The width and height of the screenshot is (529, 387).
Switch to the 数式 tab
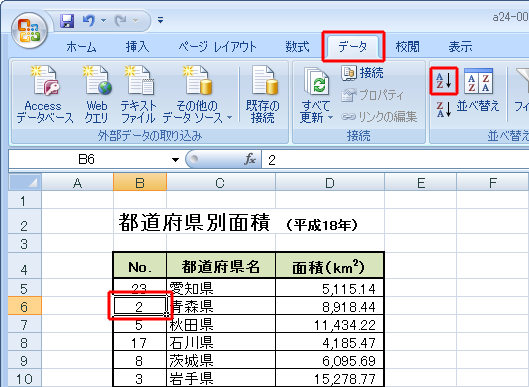[297, 47]
